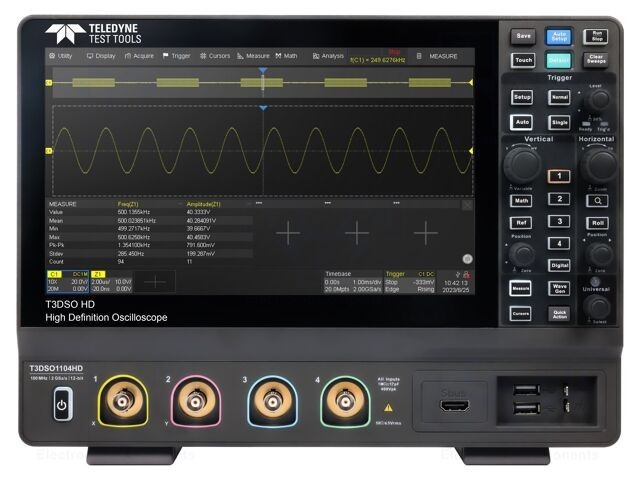This screenshot has height=480, width=640.
Task: Click the trigger position marker above the waveform
Action: pyautogui.click(x=263, y=107)
